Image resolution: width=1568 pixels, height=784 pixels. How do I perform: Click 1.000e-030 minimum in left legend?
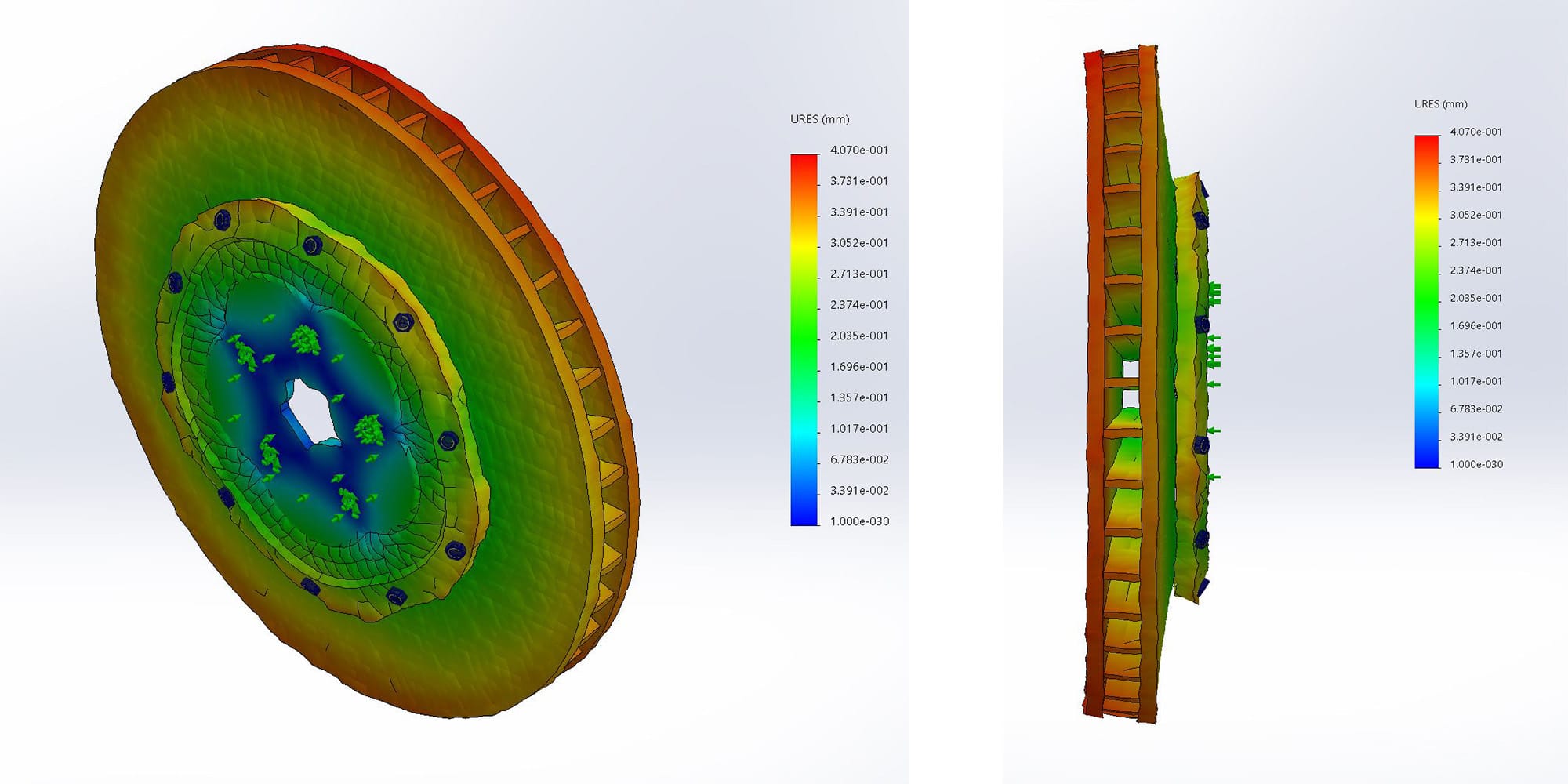(859, 521)
